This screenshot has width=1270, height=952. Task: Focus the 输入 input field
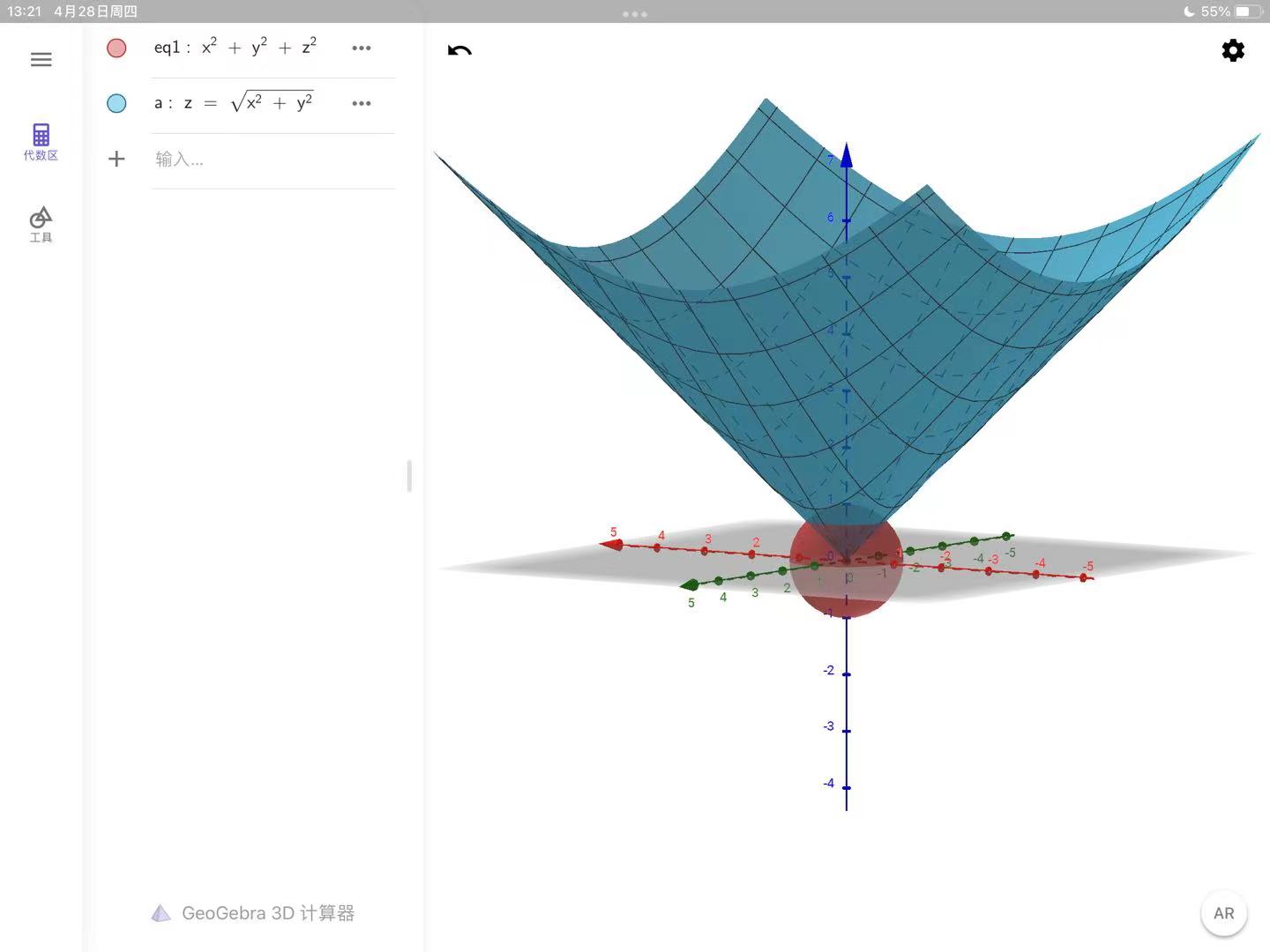pyautogui.click(x=265, y=160)
